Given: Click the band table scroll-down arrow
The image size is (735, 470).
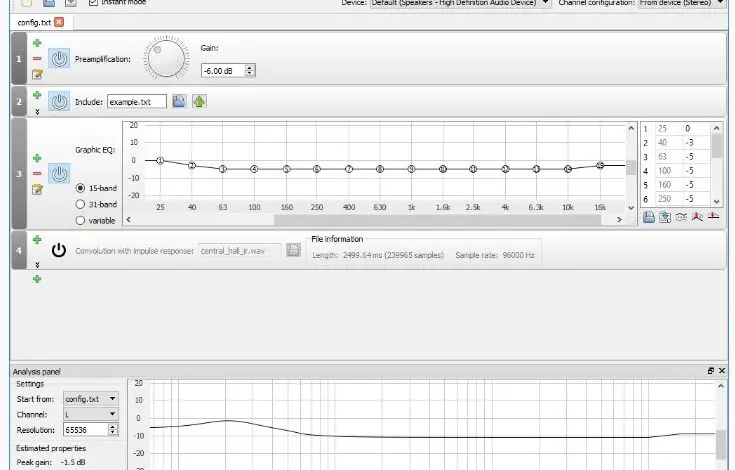Looking at the screenshot, I should coord(716,201).
